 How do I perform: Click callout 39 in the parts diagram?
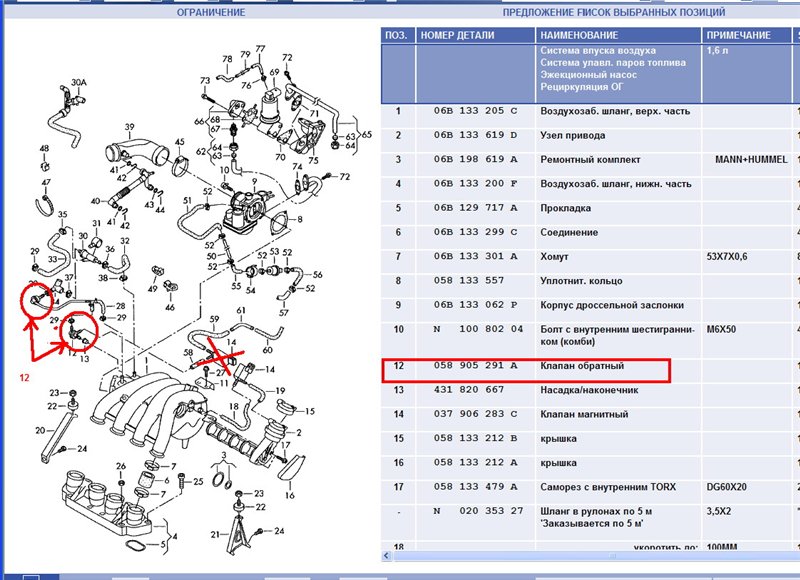(130, 127)
